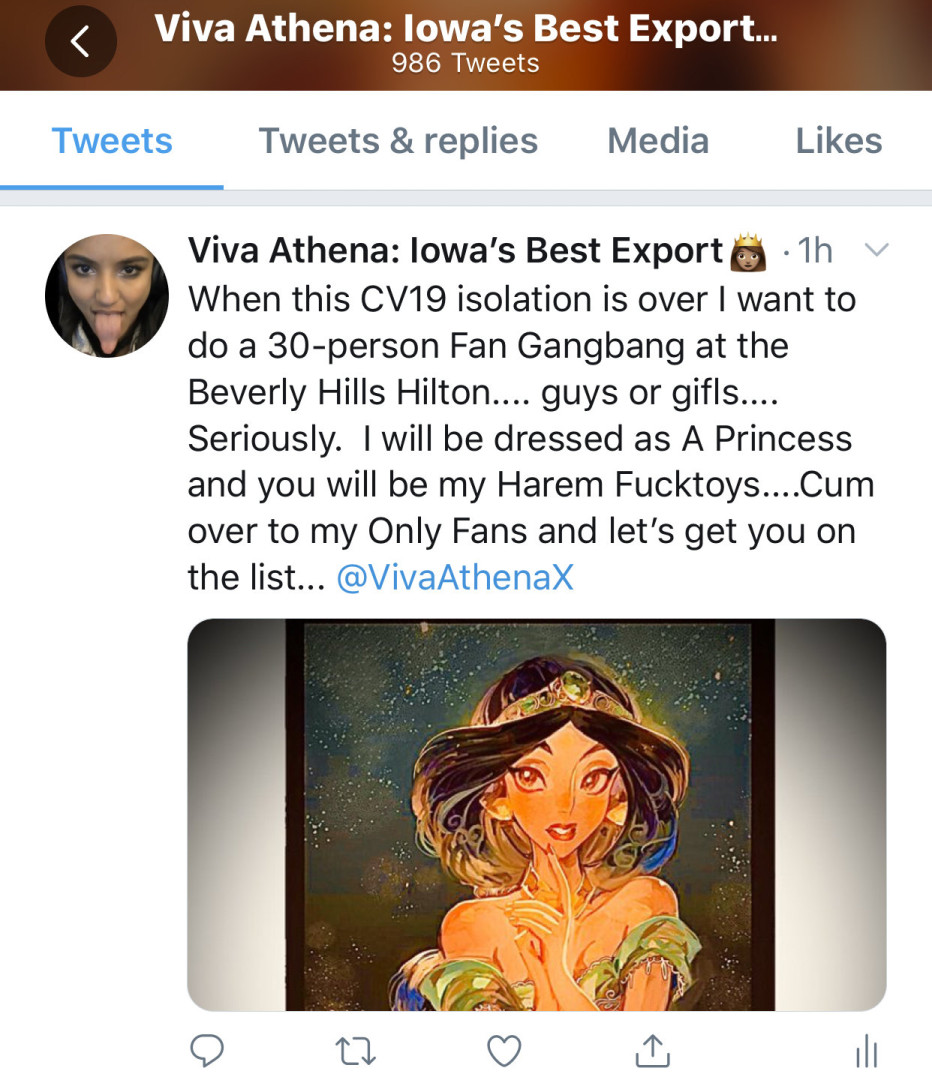Open the tweet author's profile avatar
This screenshot has height=1080, width=932.
tap(107, 296)
